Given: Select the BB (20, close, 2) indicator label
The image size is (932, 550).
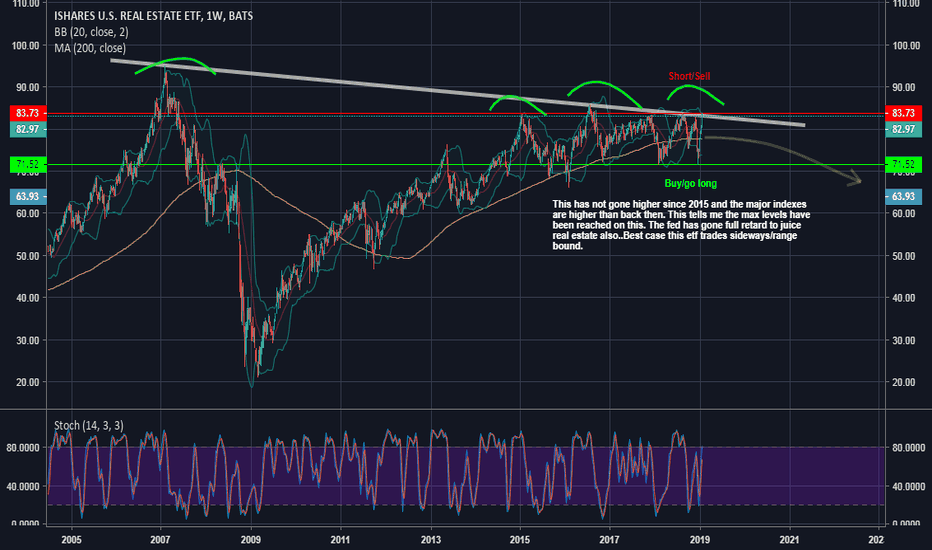Looking at the screenshot, I should [91, 32].
